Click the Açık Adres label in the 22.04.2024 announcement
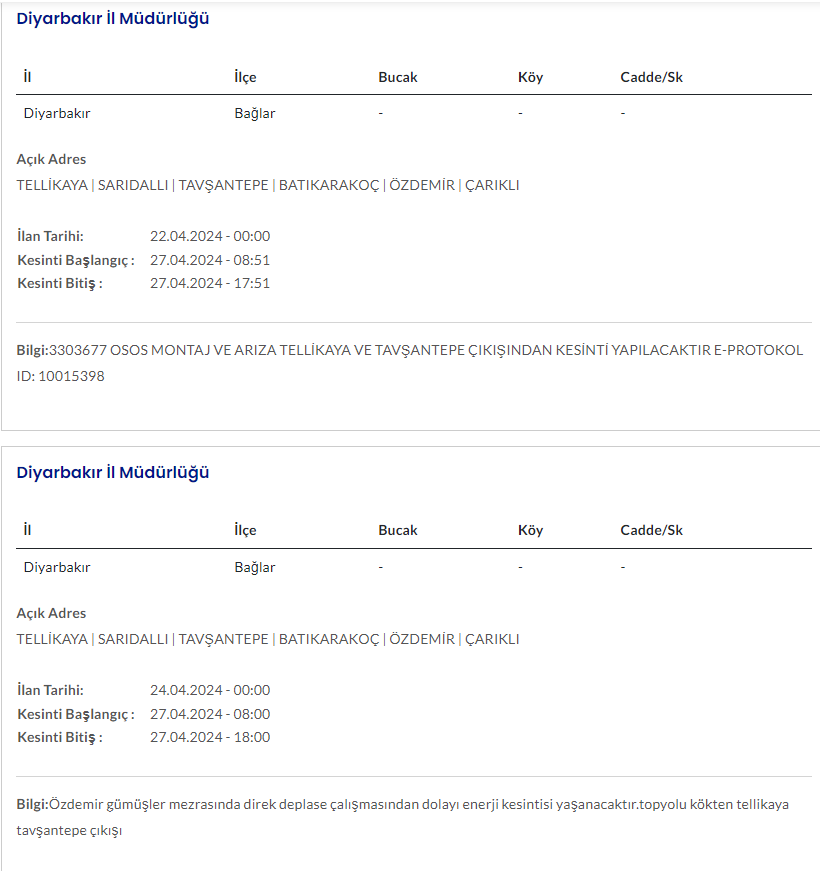820x871 pixels. coord(52,159)
